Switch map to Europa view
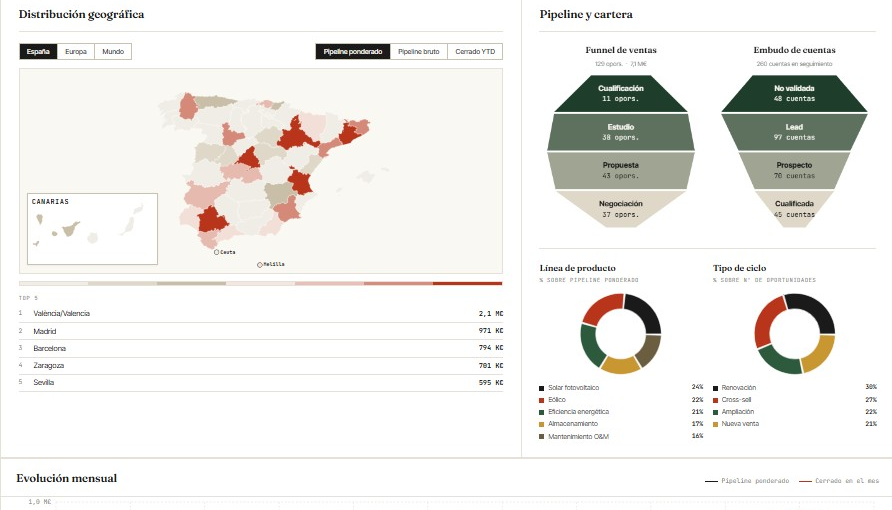The image size is (892, 510). click(x=76, y=52)
